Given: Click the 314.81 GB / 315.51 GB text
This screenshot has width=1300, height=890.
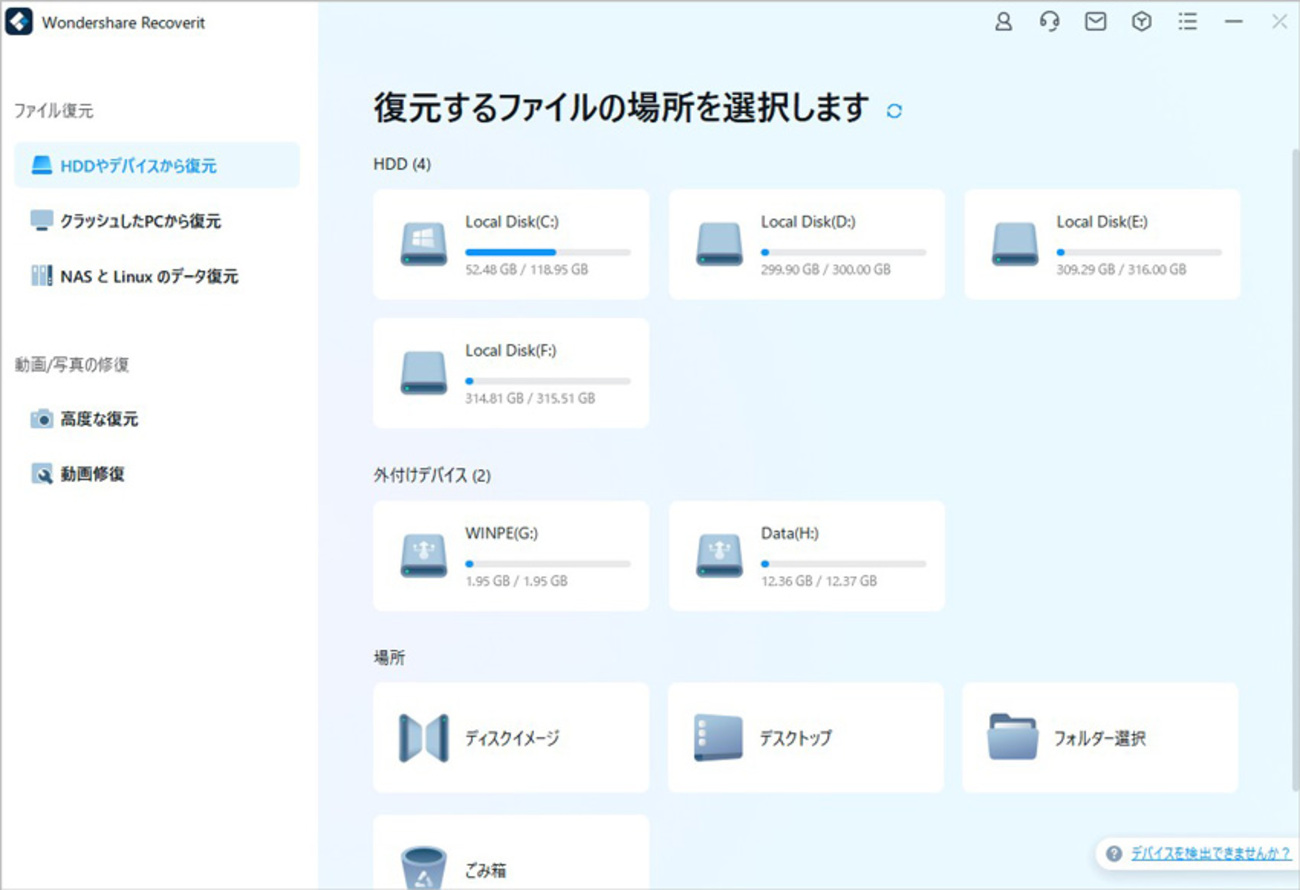Looking at the screenshot, I should click(530, 399).
